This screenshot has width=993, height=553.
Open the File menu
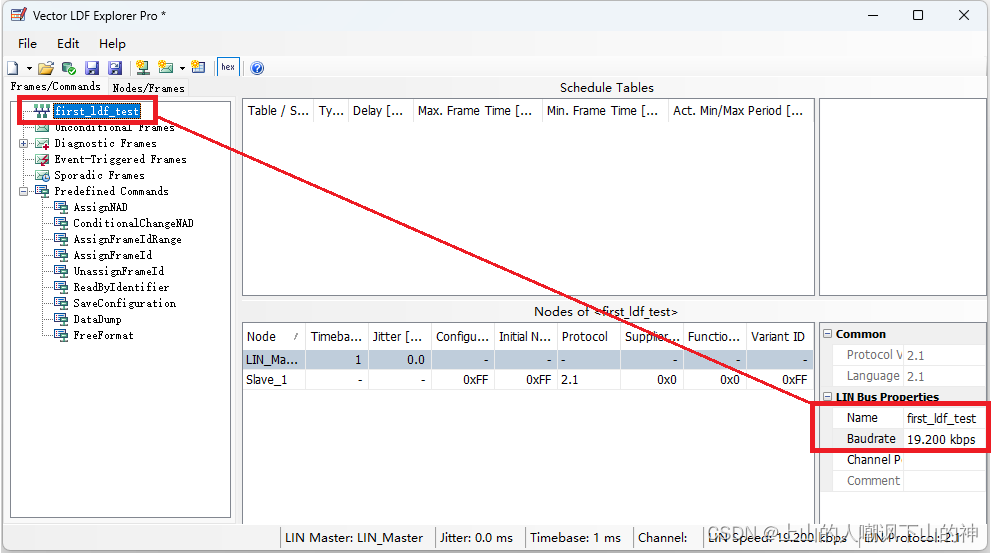(x=27, y=44)
